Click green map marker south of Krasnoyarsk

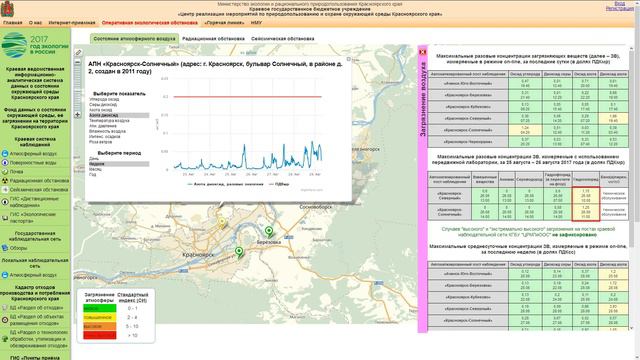point(239,252)
